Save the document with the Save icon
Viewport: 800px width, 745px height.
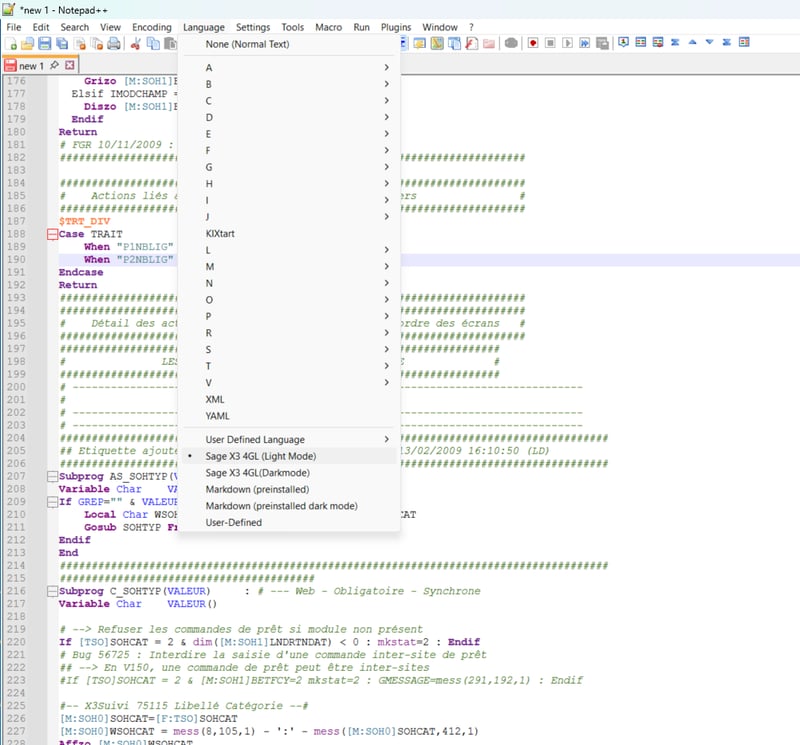click(x=45, y=43)
